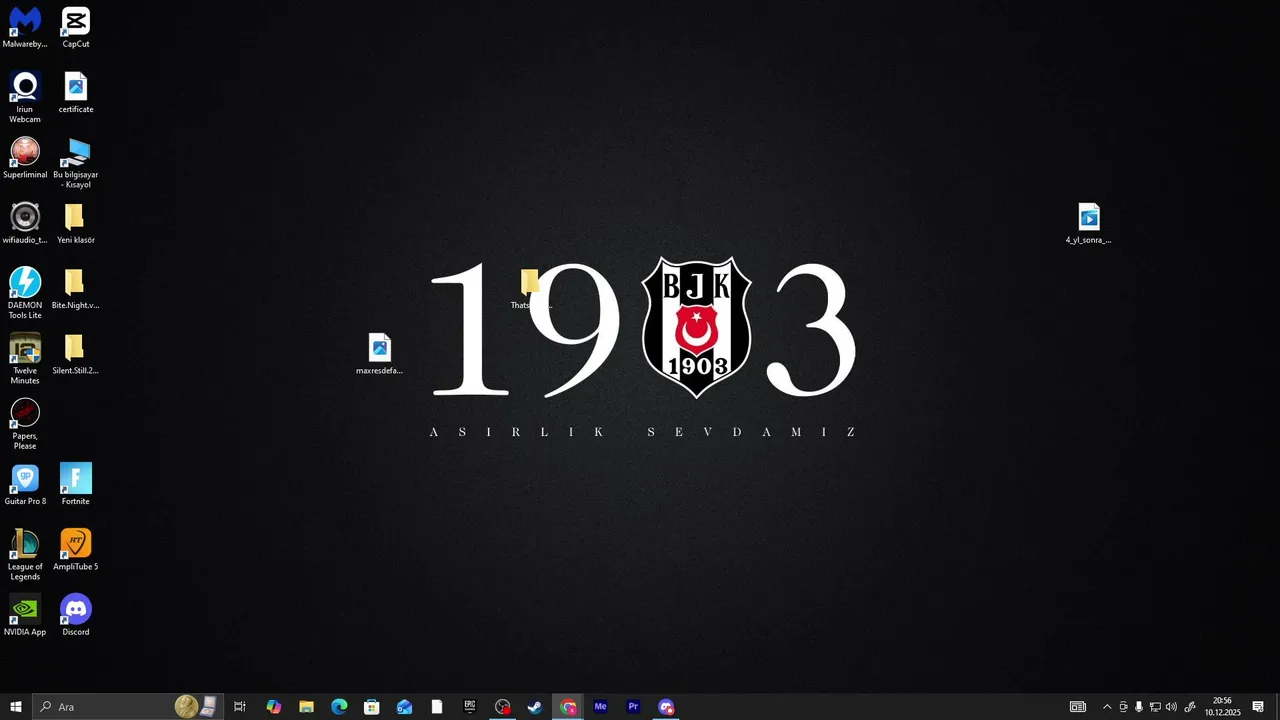Image resolution: width=1280 pixels, height=720 pixels.
Task: Open Adobe Premiere Pro from the taskbar
Action: coord(633,707)
